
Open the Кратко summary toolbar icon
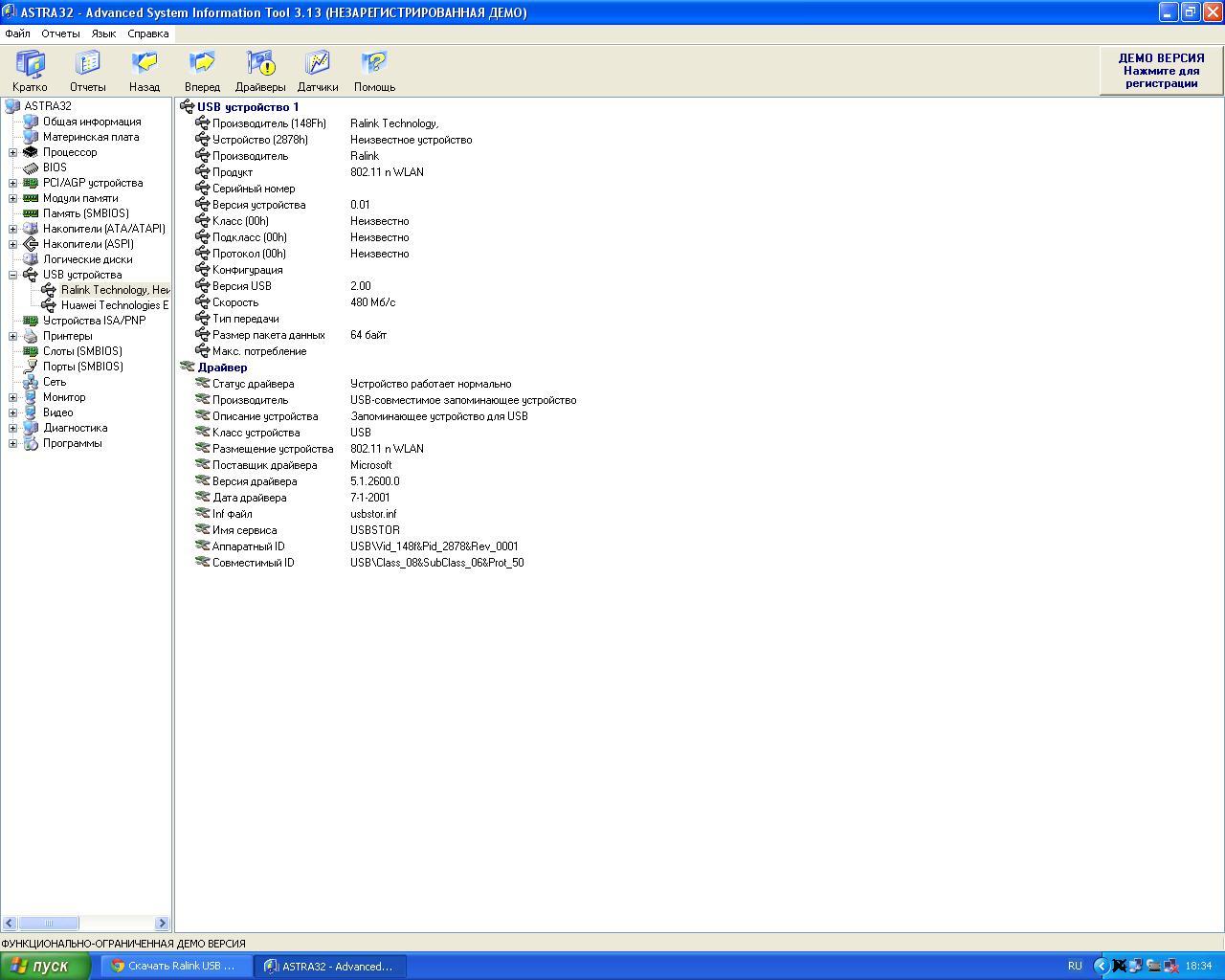click(30, 63)
